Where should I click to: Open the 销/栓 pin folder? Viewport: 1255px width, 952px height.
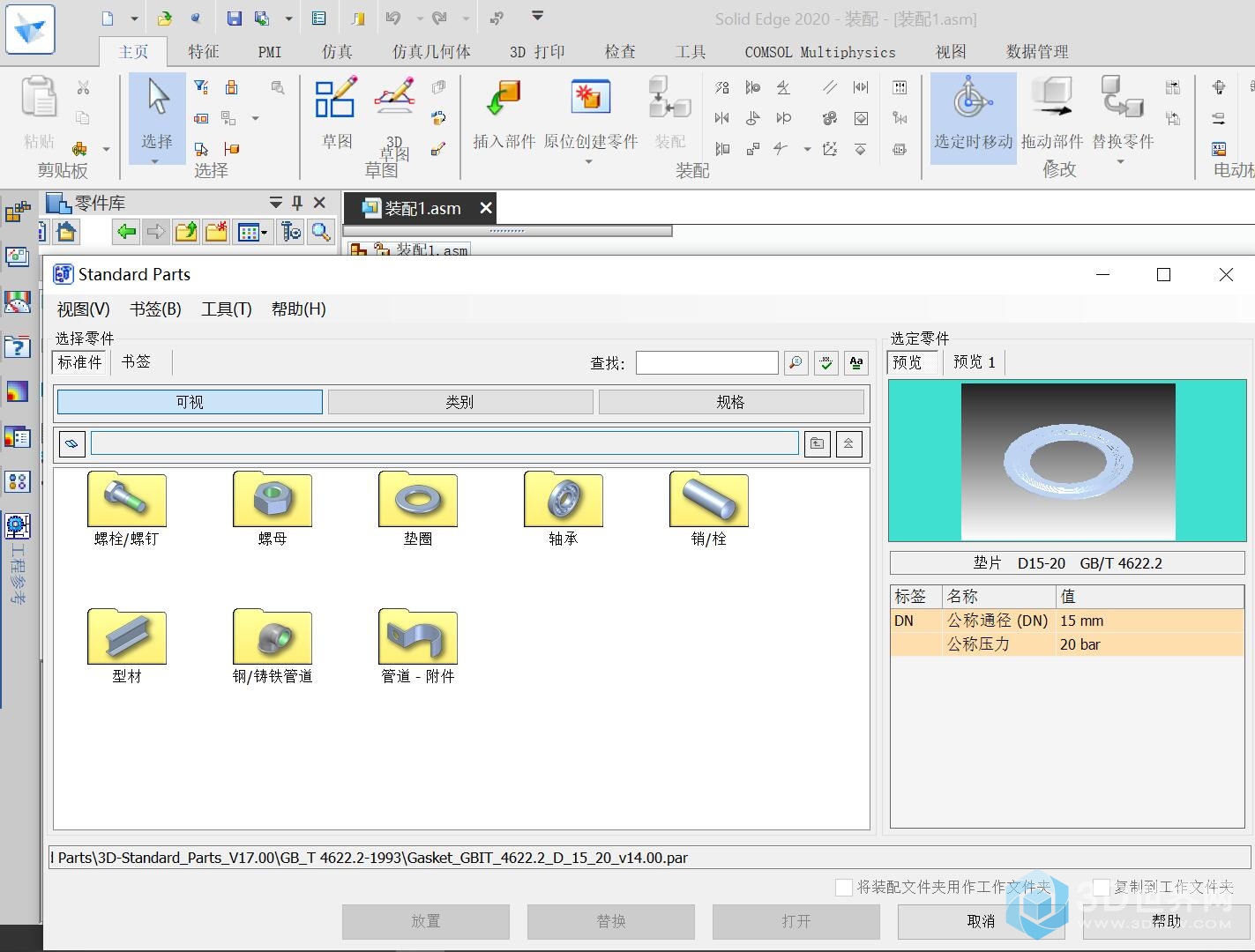pos(709,509)
